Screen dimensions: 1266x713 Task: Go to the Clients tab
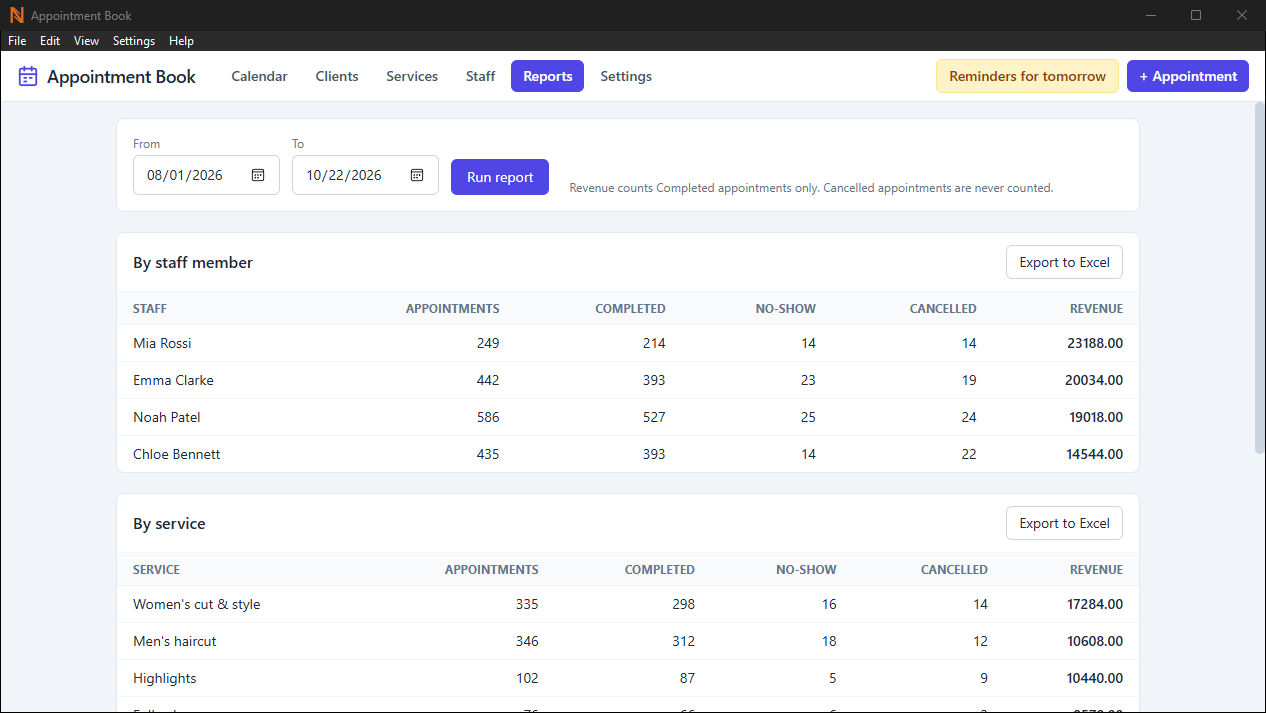[337, 76]
